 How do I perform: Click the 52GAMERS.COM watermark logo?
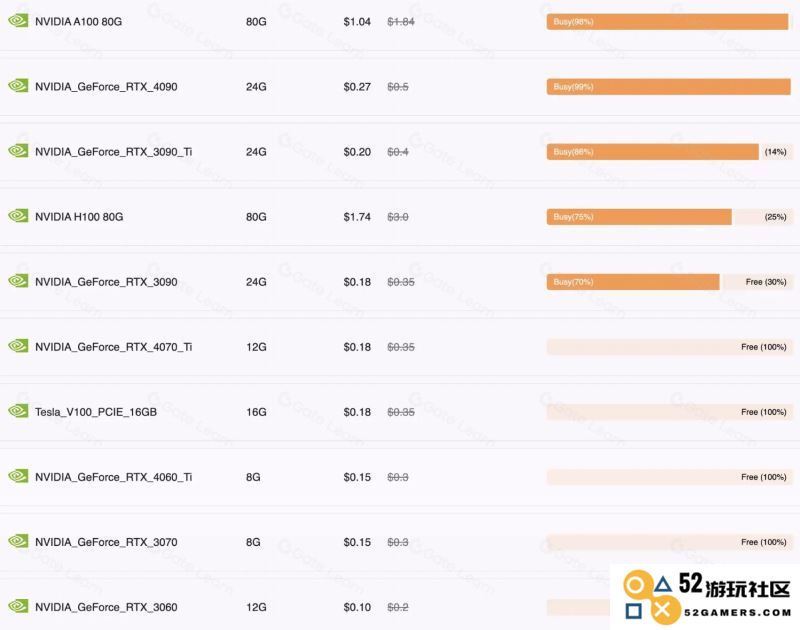(706, 597)
